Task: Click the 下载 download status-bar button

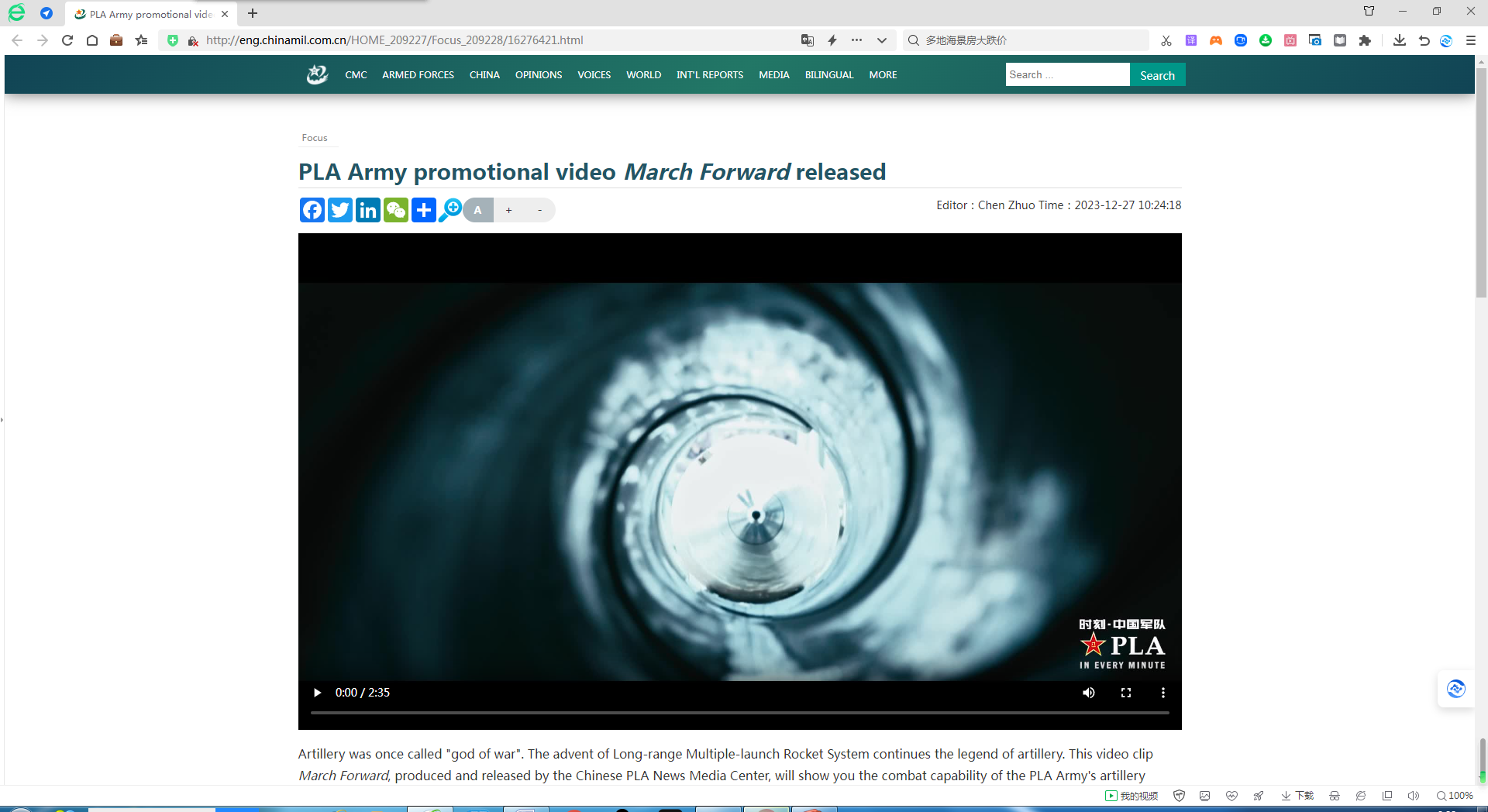Action: click(1297, 796)
